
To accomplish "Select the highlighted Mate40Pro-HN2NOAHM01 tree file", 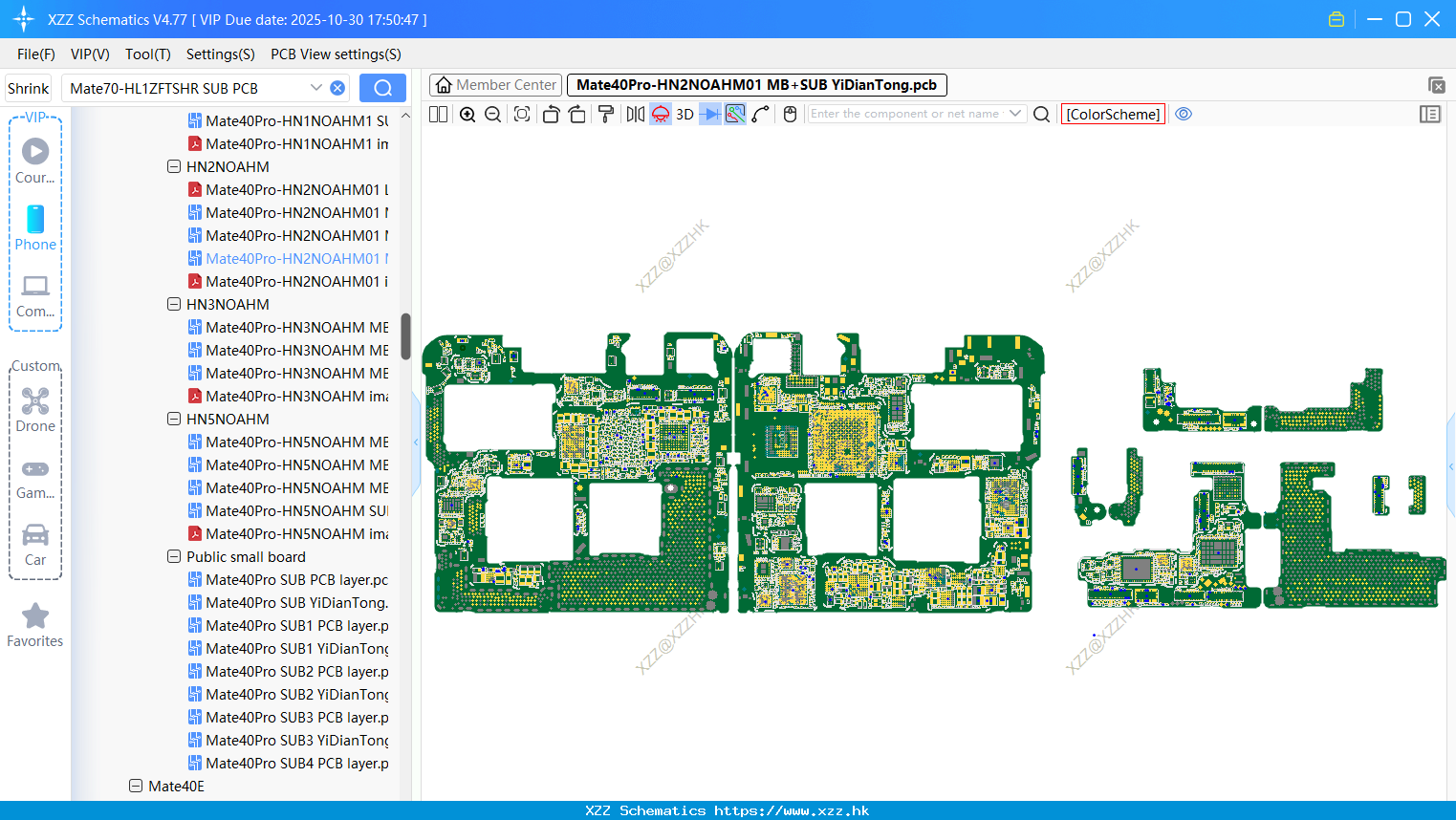I will 288,258.
